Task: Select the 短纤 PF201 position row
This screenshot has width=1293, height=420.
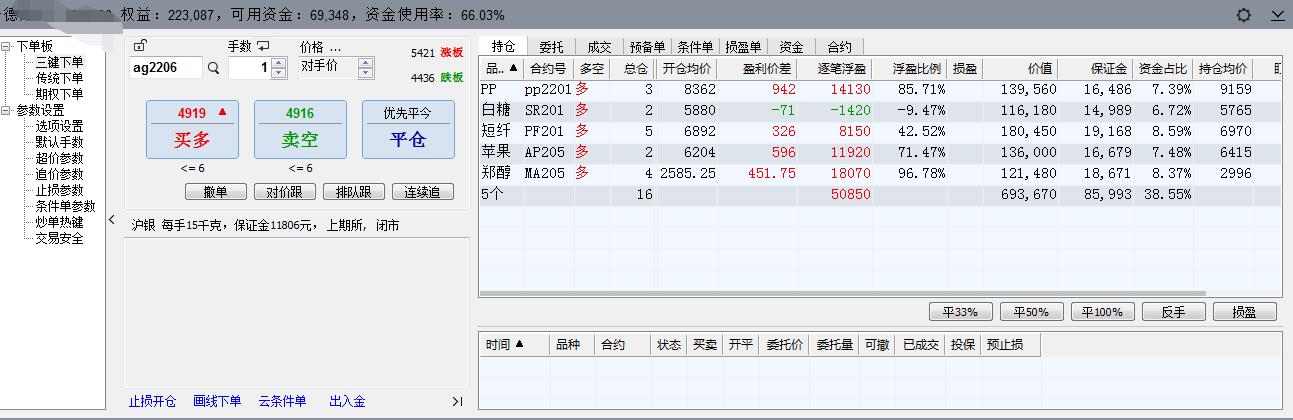Action: pyautogui.click(x=880, y=132)
